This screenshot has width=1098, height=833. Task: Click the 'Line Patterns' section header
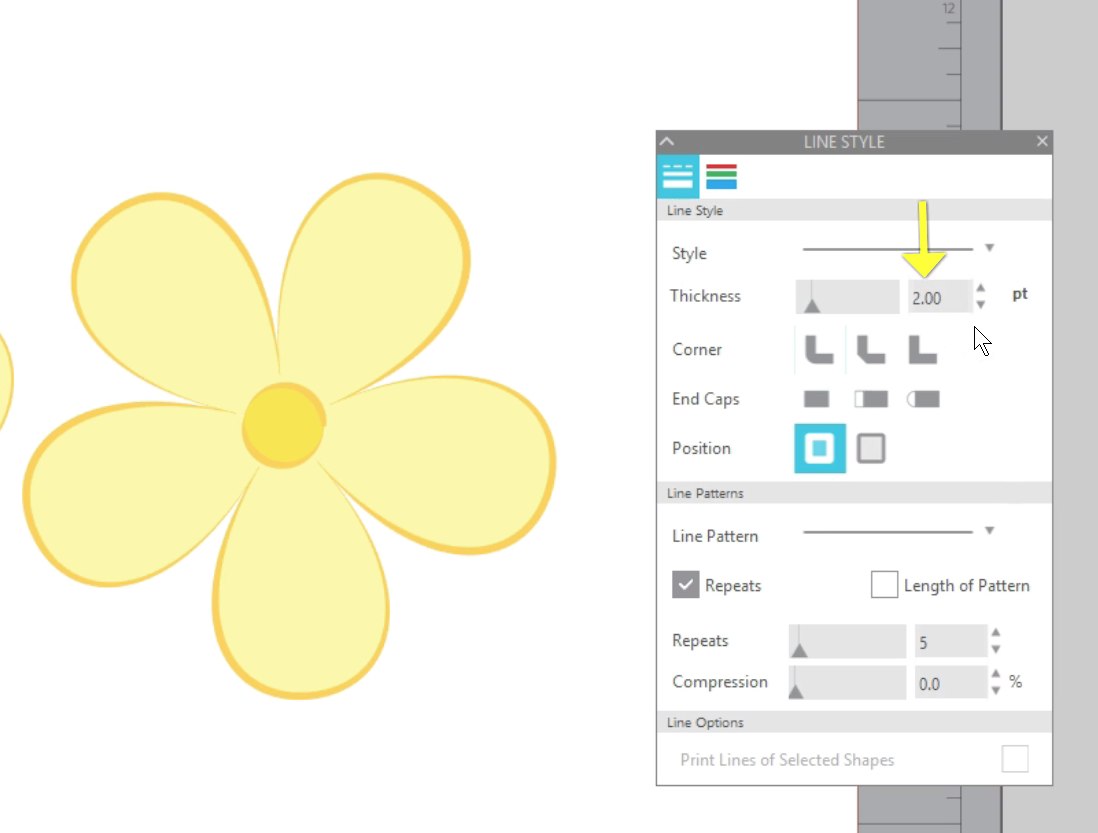coord(854,493)
